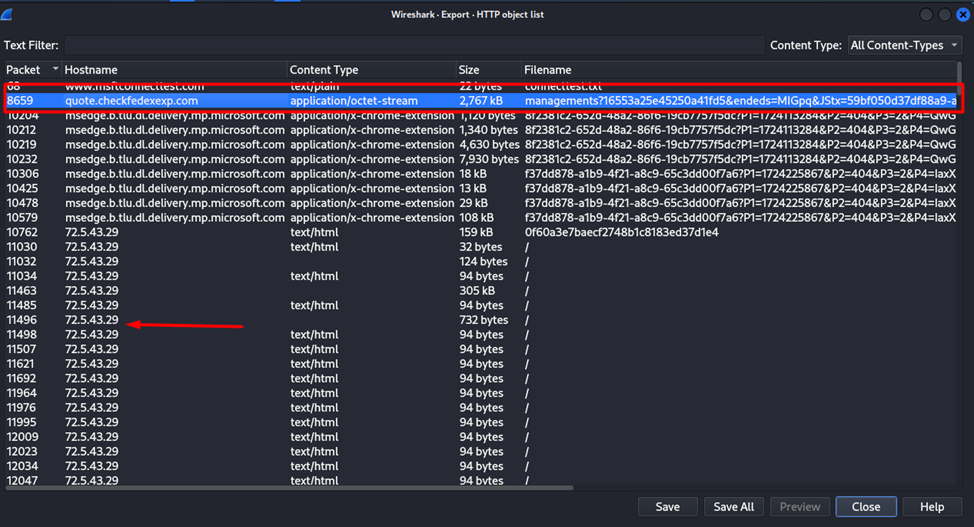The height and width of the screenshot is (527, 974).
Task: Click the 2,767 kB size cell
Action: pyautogui.click(x=481, y=101)
